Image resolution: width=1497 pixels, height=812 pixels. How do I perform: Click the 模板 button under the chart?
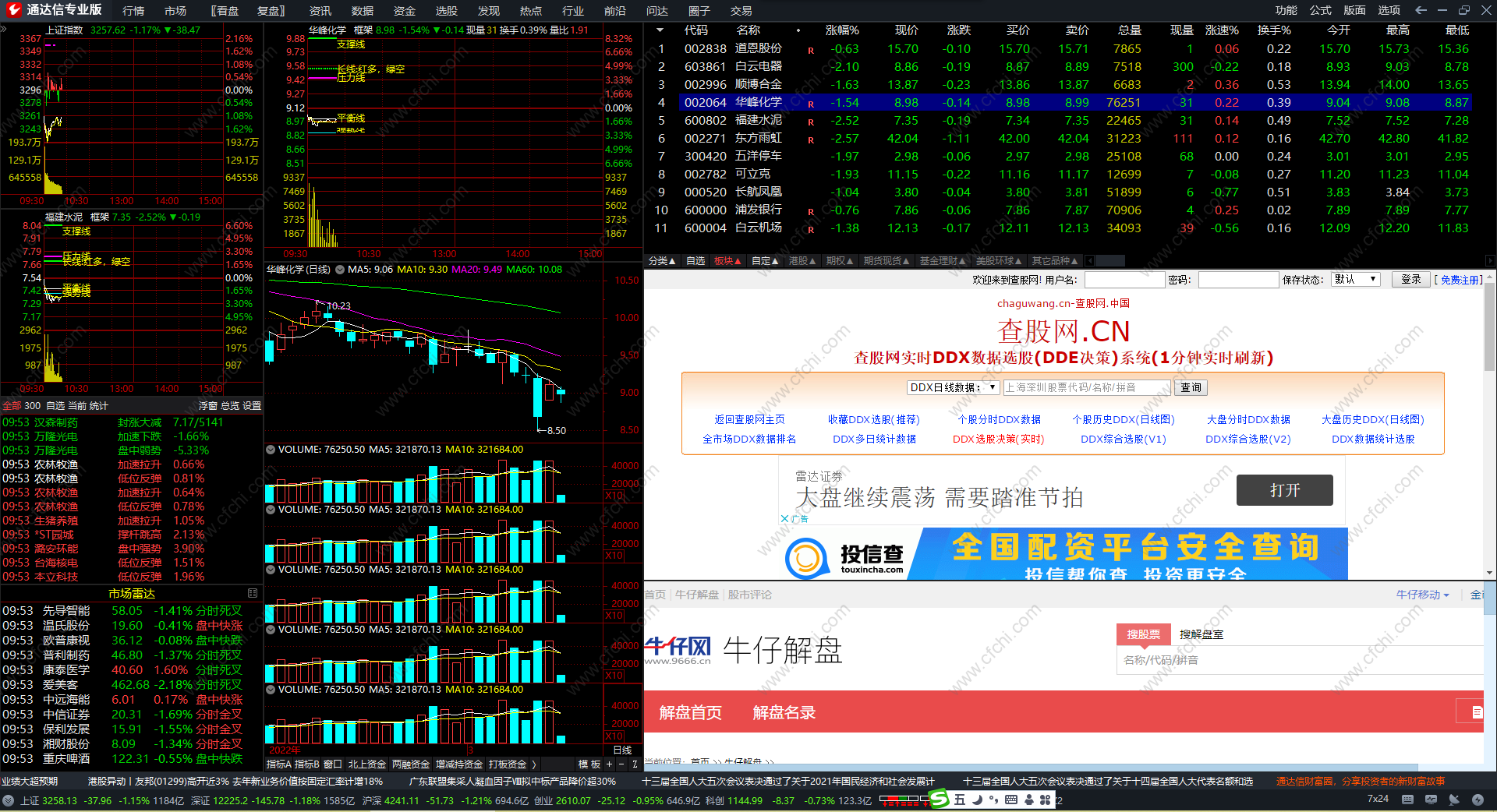click(589, 764)
